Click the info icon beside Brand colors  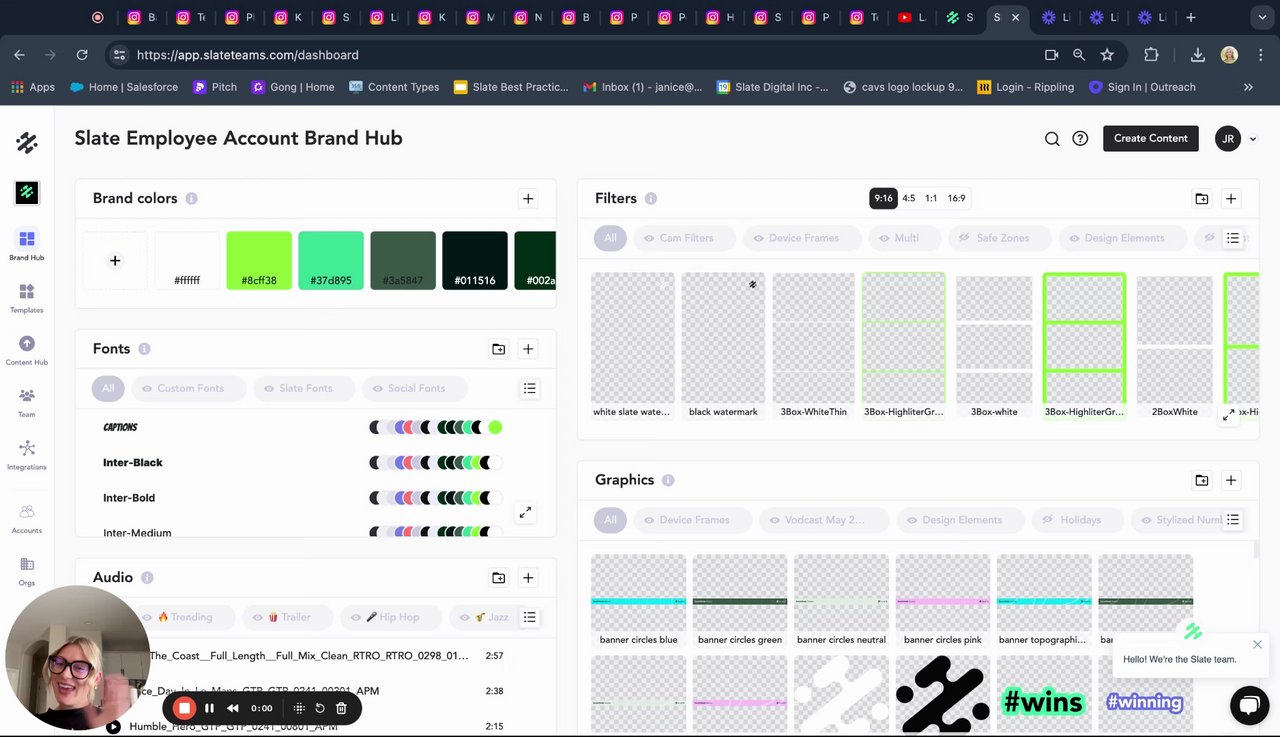(x=191, y=198)
